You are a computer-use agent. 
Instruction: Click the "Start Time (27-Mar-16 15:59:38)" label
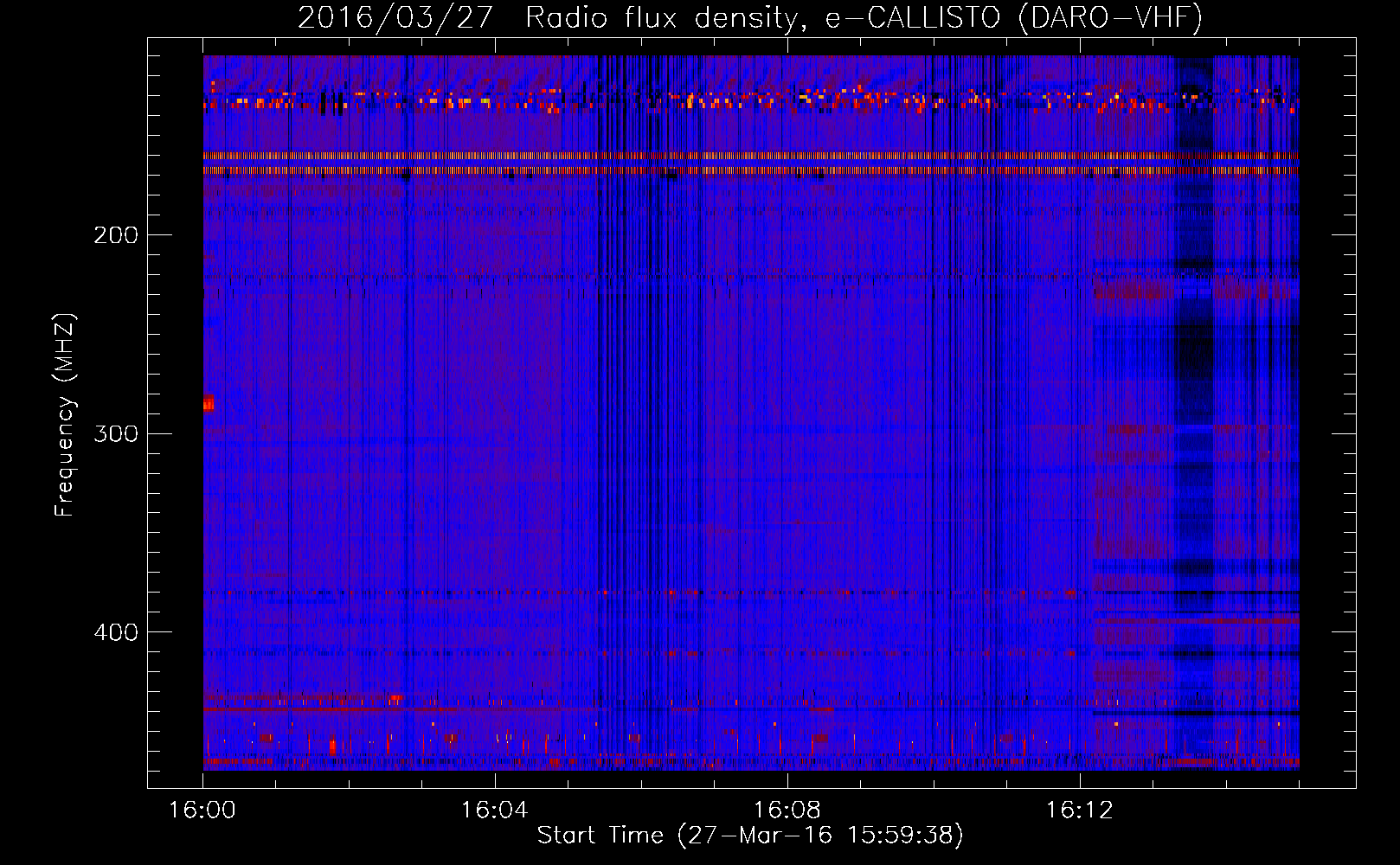(x=750, y=836)
